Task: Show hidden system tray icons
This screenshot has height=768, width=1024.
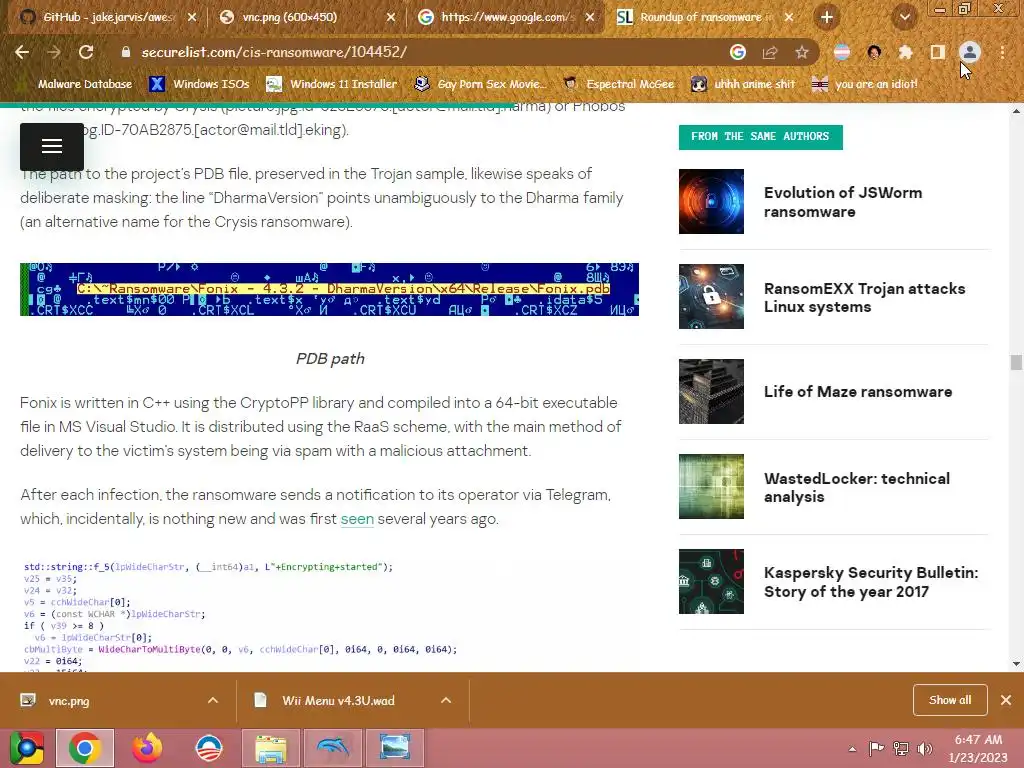Action: coord(852,749)
